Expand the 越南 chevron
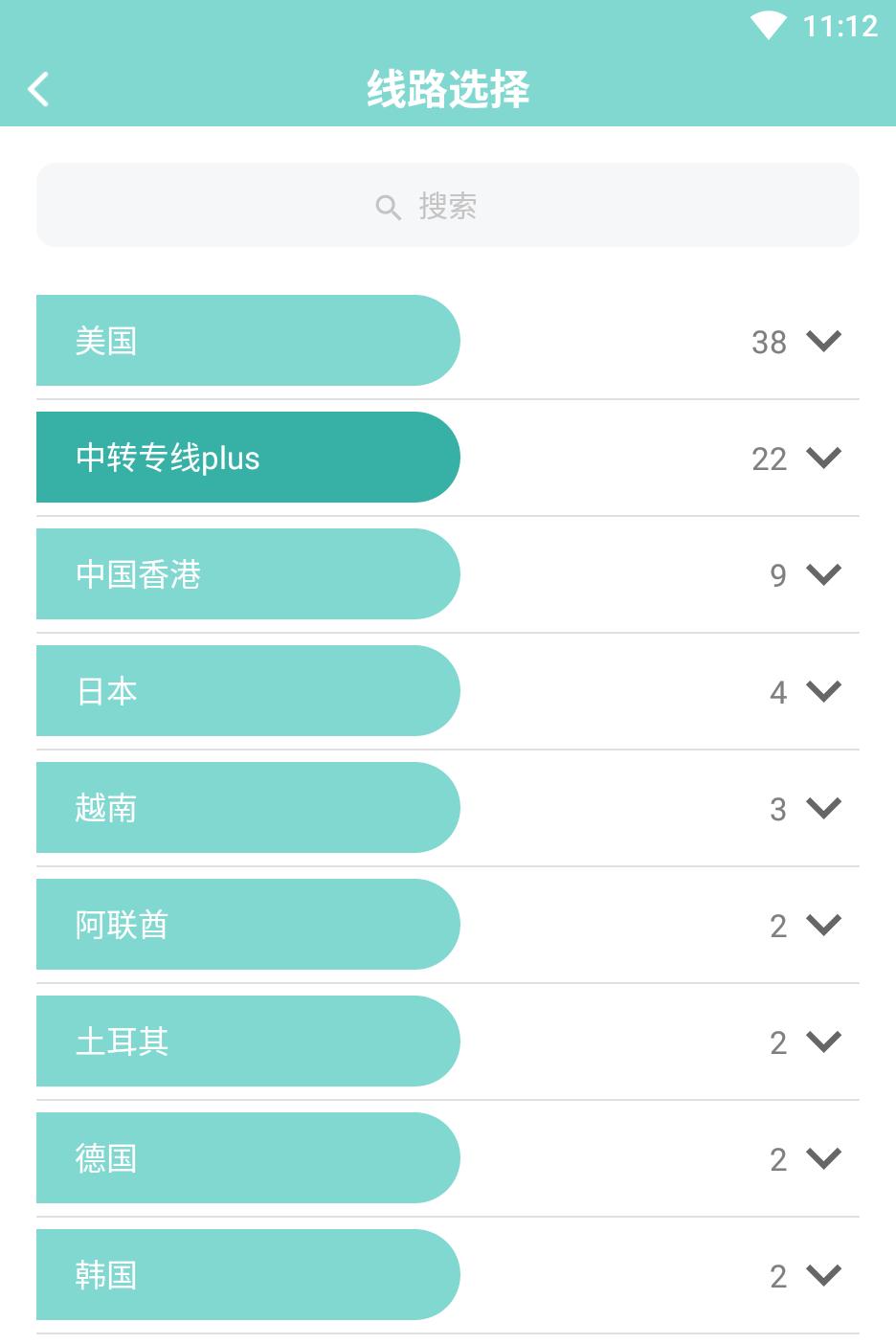 (x=823, y=808)
